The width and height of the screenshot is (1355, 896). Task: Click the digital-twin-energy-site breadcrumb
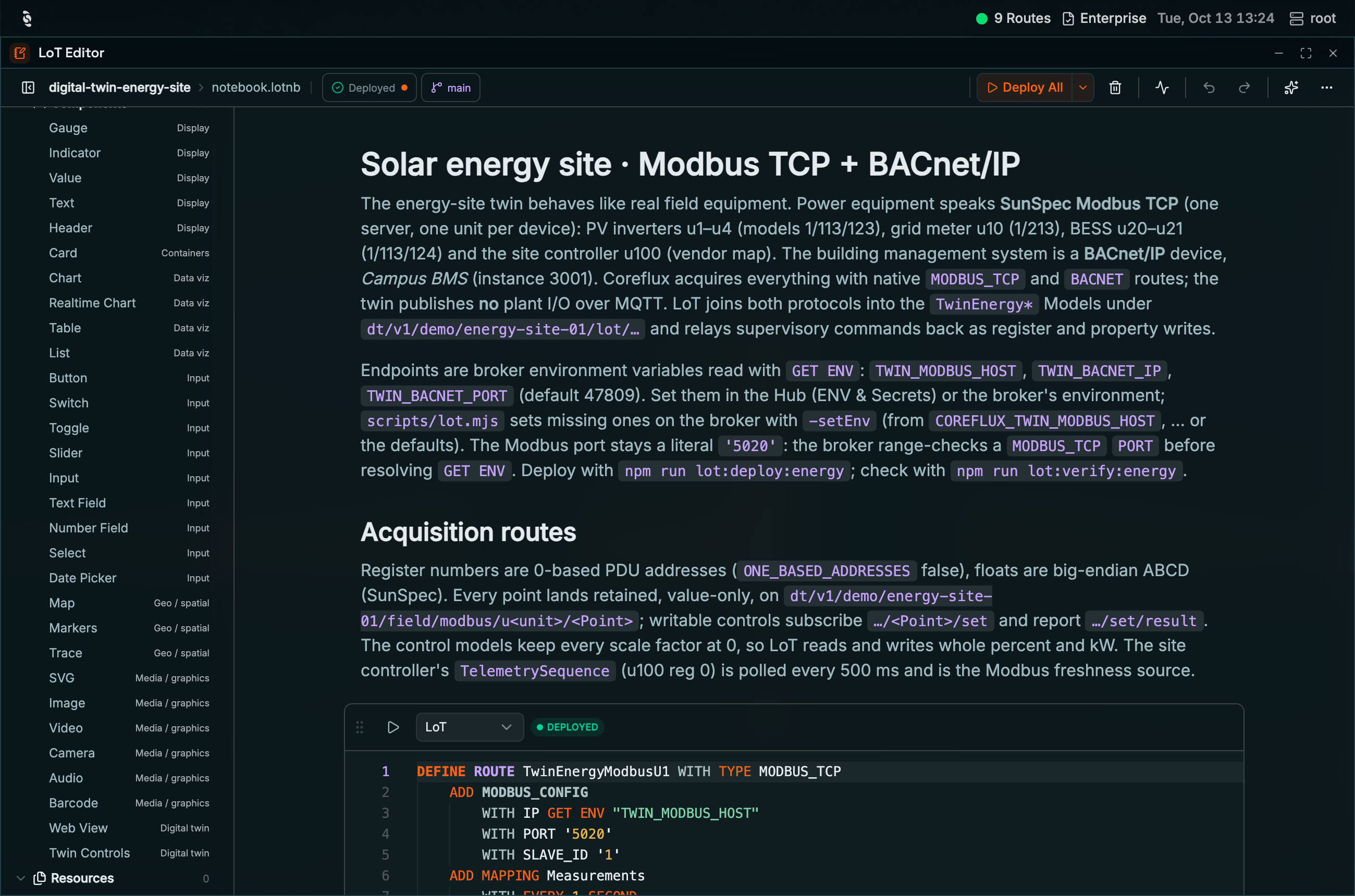coord(119,88)
